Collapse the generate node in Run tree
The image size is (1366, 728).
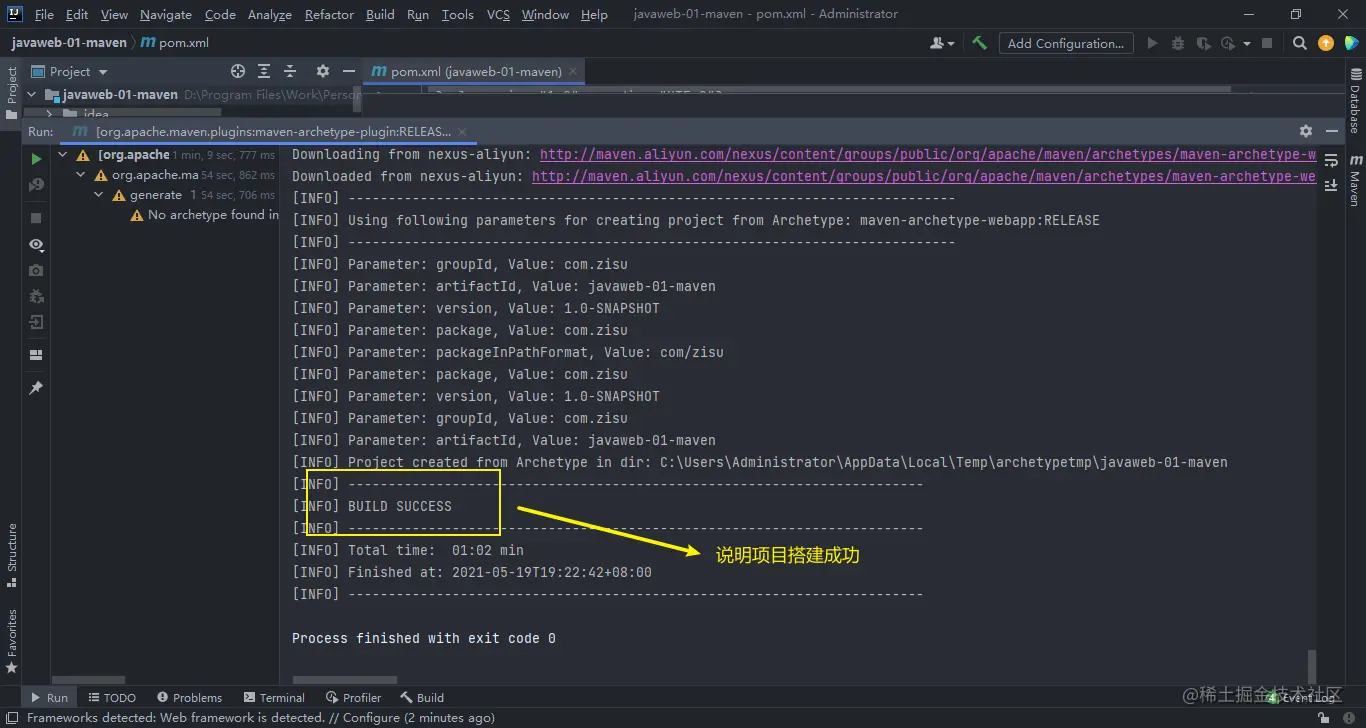tap(99, 195)
